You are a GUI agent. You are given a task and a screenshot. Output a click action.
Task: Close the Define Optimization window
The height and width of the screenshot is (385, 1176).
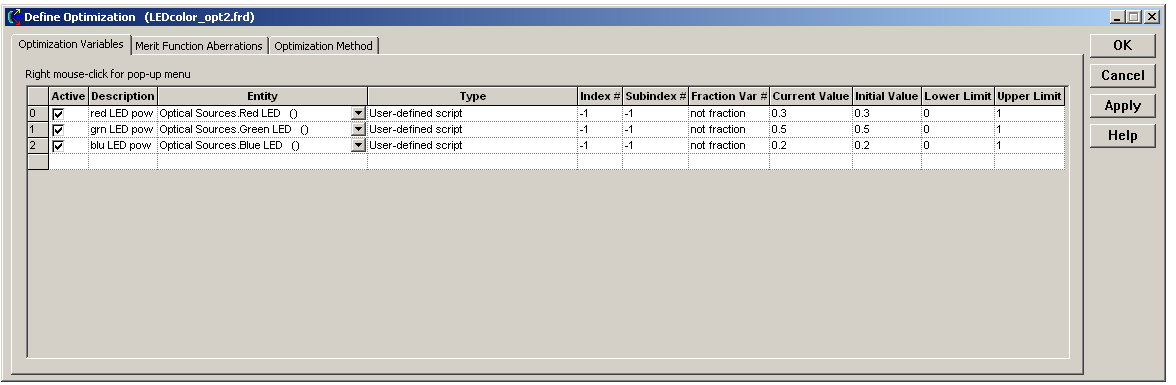[1151, 17]
